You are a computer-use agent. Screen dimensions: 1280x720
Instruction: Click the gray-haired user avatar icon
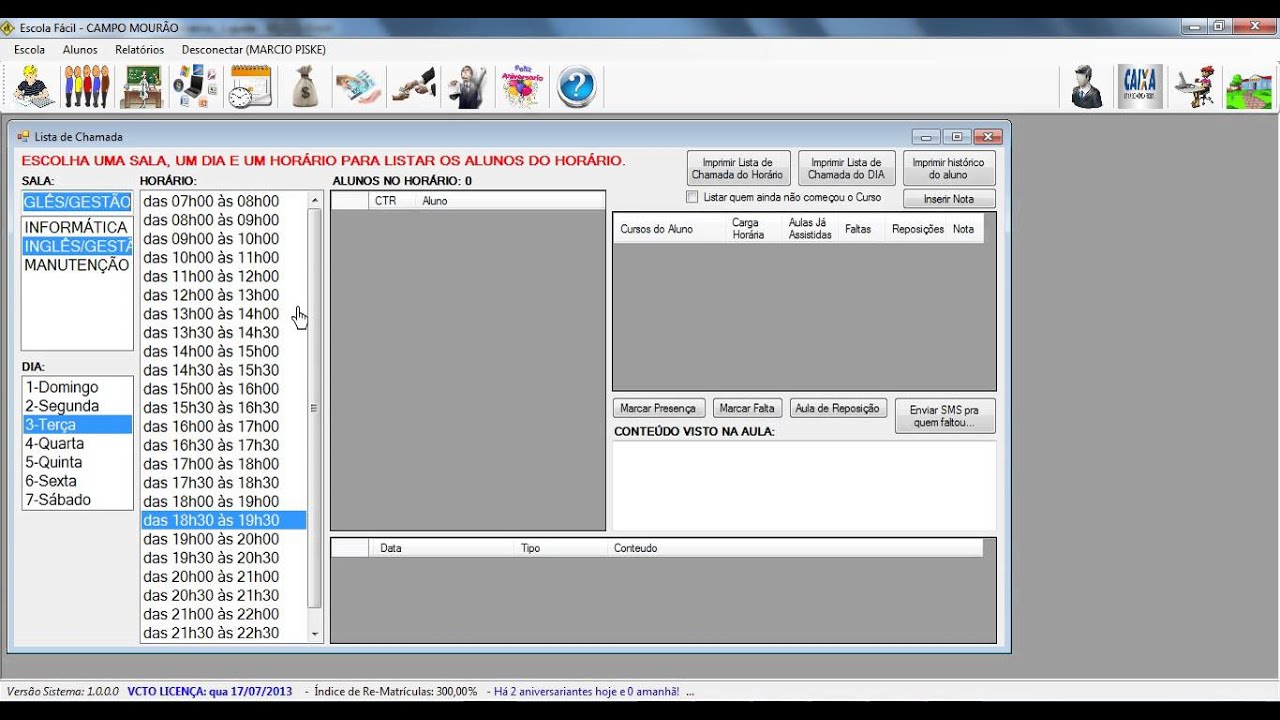click(1086, 87)
